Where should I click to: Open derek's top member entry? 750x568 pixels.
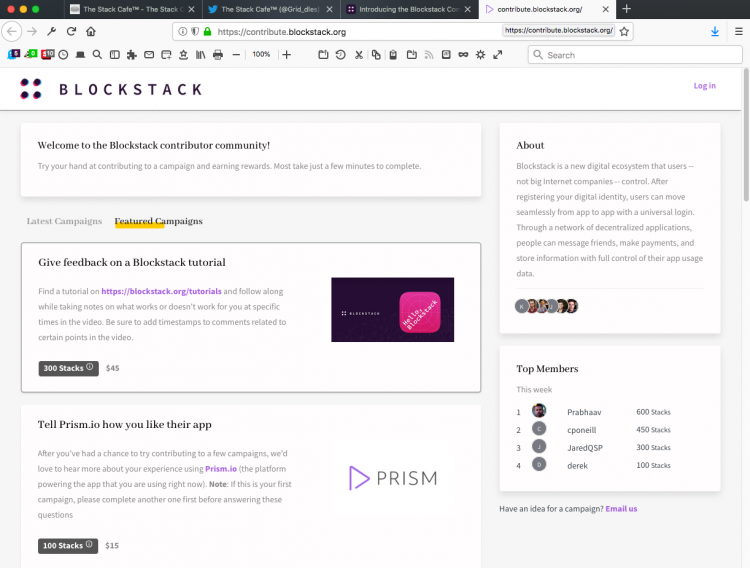pyautogui.click(x=577, y=466)
